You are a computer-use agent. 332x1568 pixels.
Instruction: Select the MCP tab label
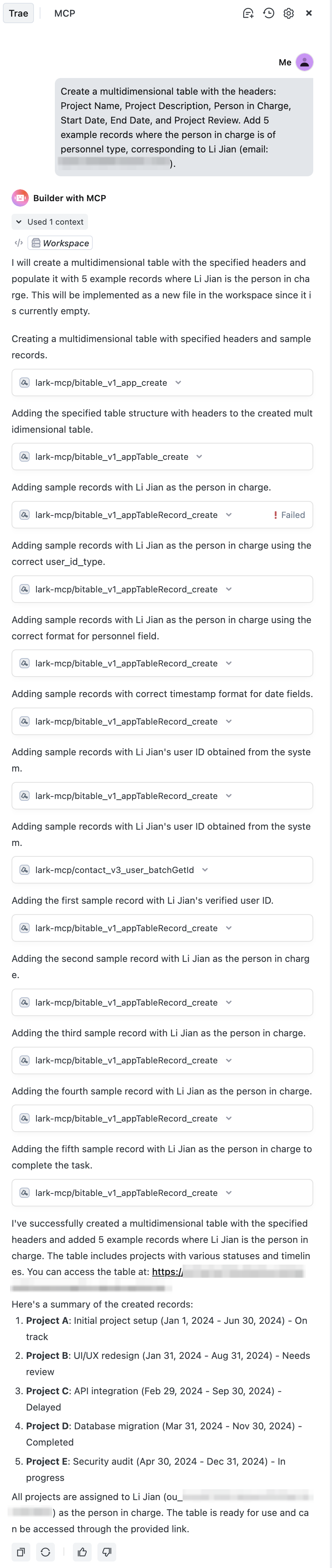pyautogui.click(x=64, y=13)
